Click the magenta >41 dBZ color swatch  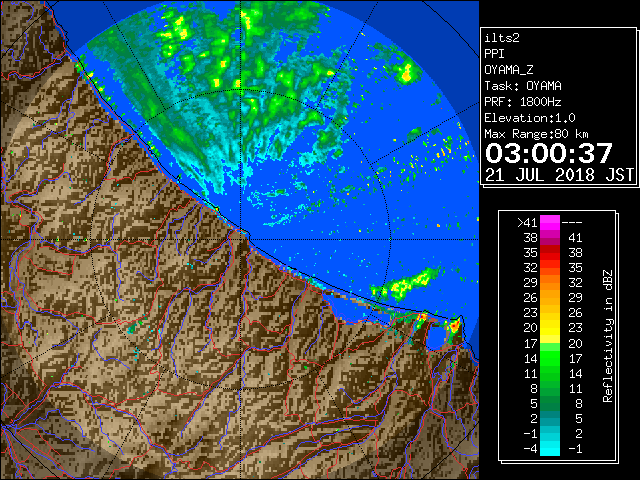pyautogui.click(x=550, y=222)
